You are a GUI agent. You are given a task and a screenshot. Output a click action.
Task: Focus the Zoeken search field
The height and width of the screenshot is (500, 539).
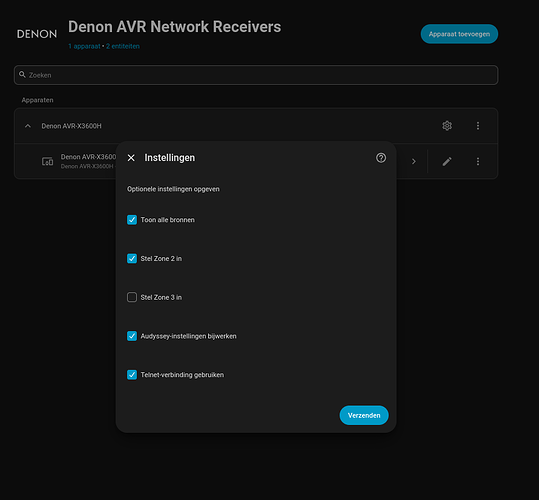click(x=256, y=75)
